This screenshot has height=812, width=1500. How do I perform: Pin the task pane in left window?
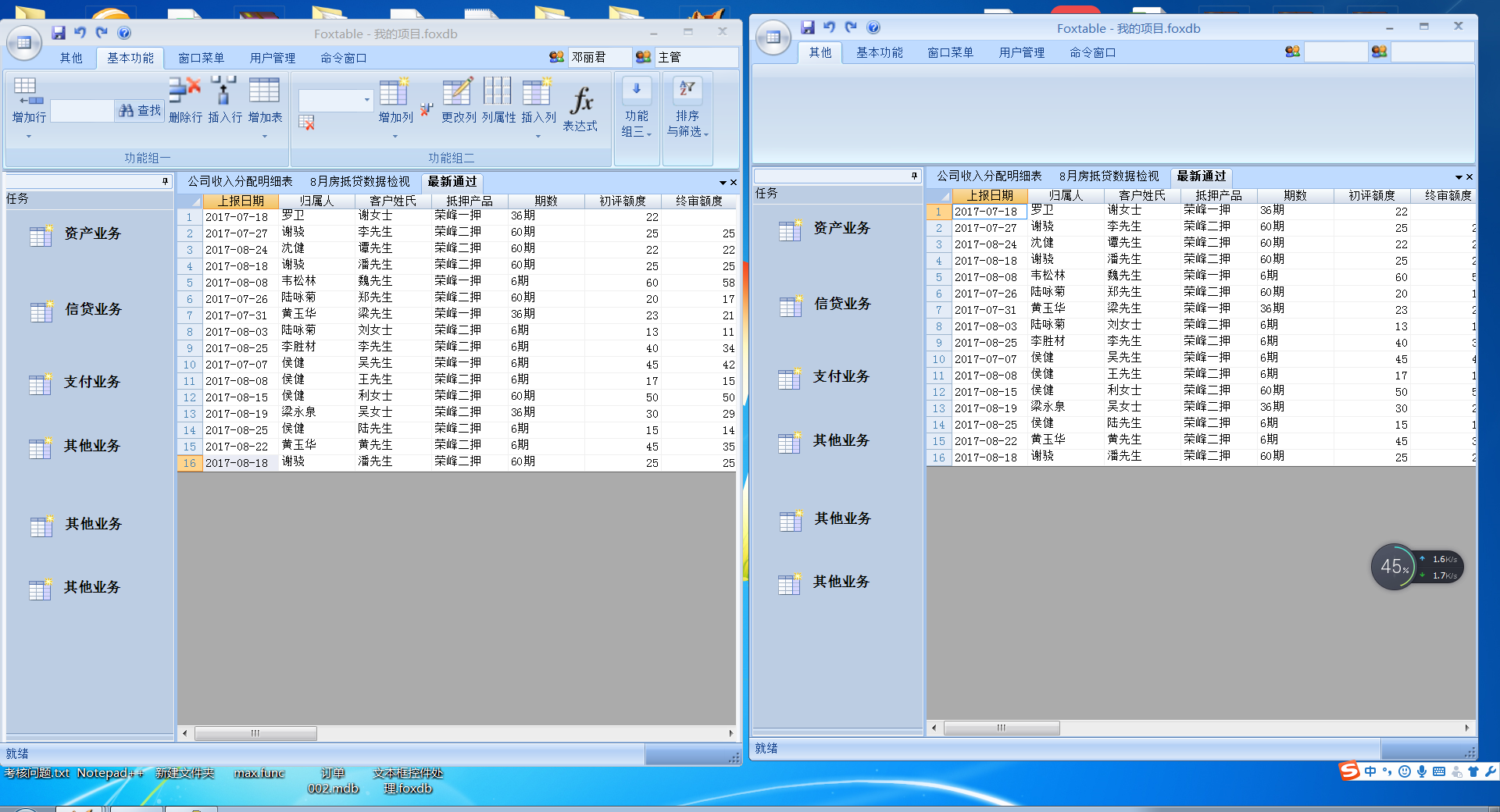pyautogui.click(x=165, y=181)
